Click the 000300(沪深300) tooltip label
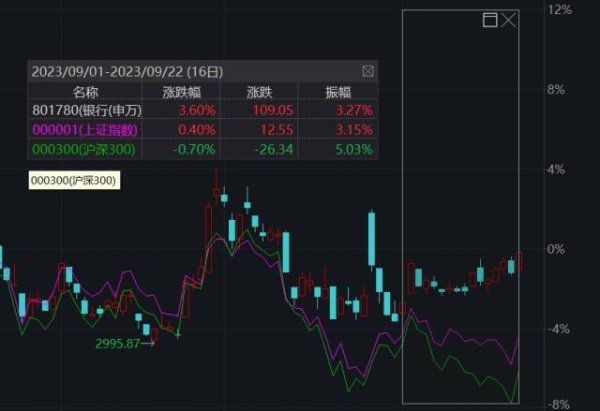The image size is (600, 411). point(74,180)
